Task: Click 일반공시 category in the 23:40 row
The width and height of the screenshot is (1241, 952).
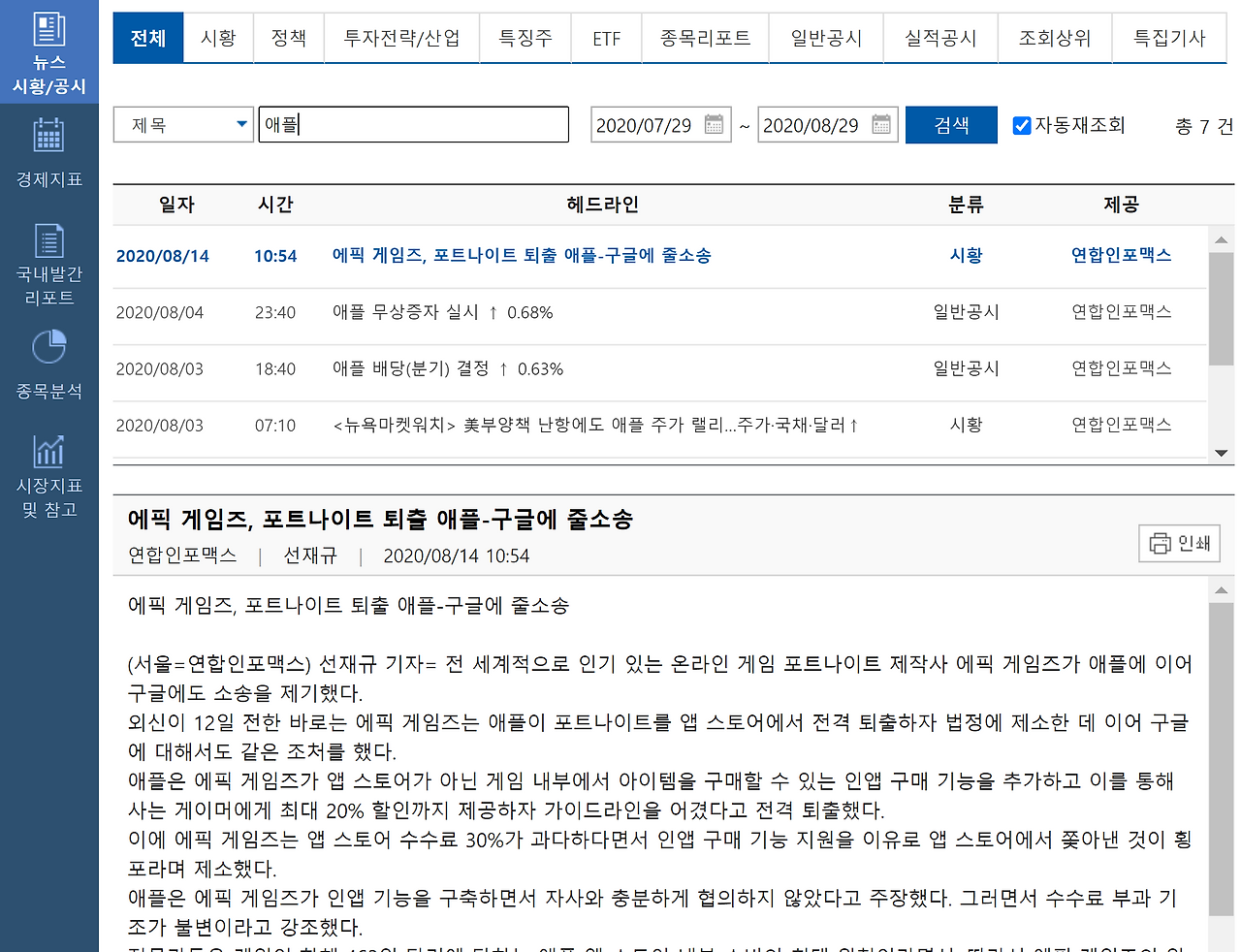Action: (x=966, y=311)
